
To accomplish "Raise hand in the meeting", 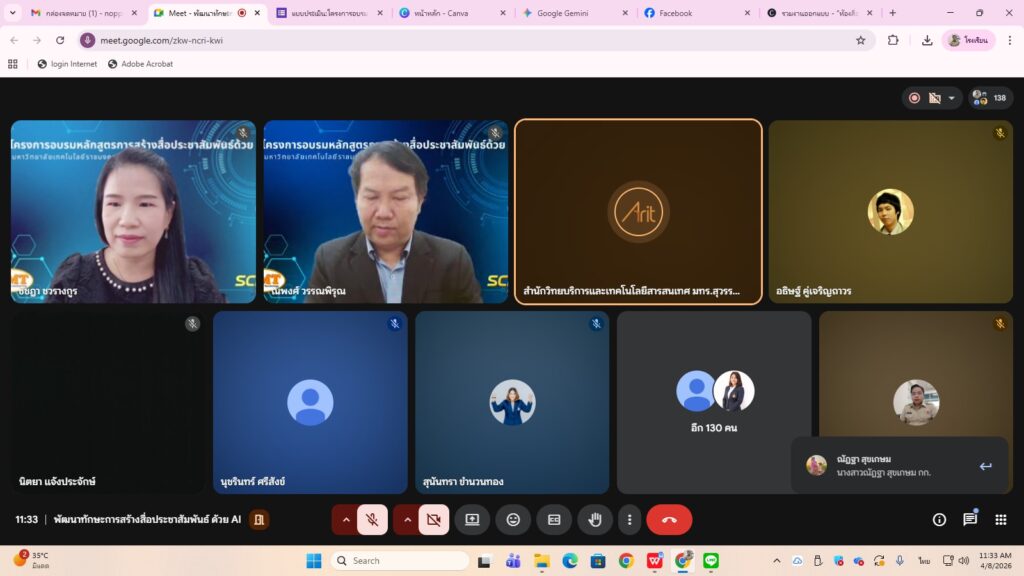I will 595,520.
